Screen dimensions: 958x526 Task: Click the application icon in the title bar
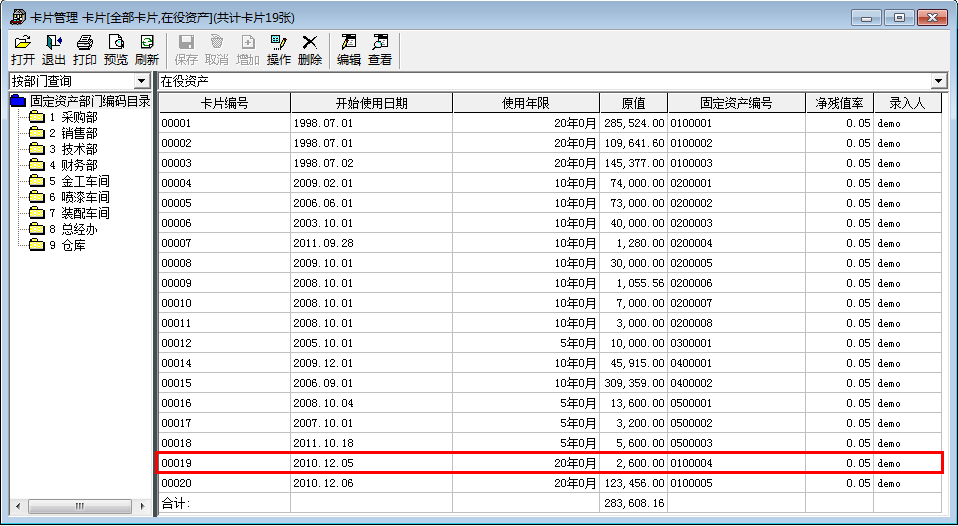[18, 17]
